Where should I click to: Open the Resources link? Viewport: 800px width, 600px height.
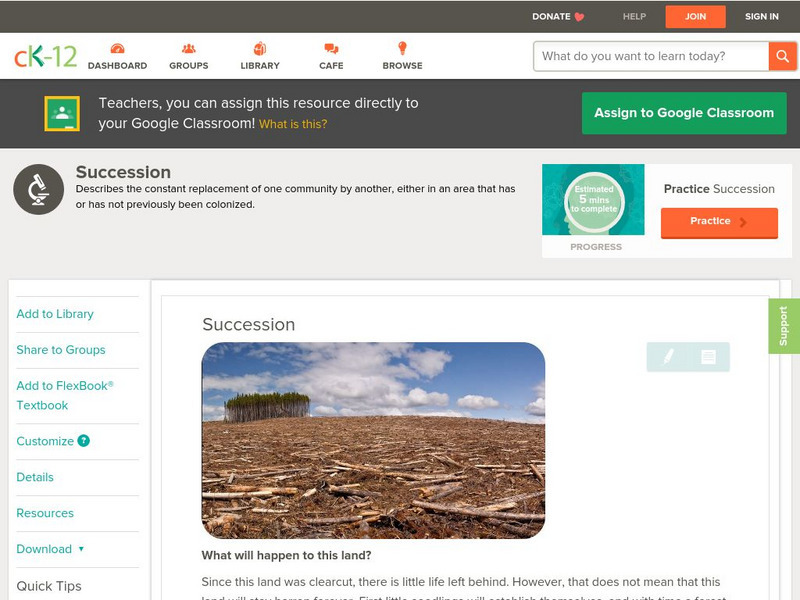pyautogui.click(x=45, y=513)
